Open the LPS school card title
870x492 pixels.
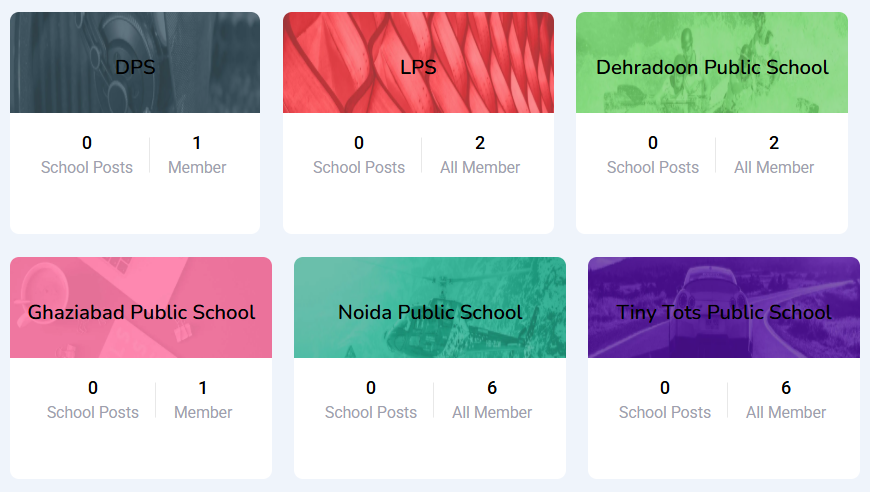418,68
